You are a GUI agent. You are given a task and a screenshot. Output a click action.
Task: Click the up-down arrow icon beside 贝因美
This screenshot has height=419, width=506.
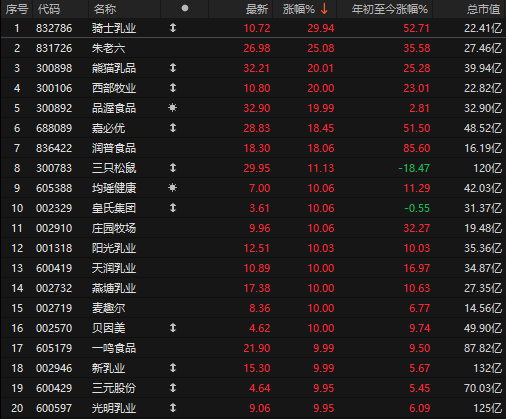pos(173,328)
